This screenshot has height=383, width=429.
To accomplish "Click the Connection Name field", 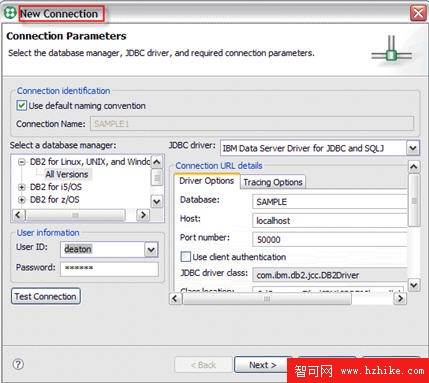I will point(252,124).
